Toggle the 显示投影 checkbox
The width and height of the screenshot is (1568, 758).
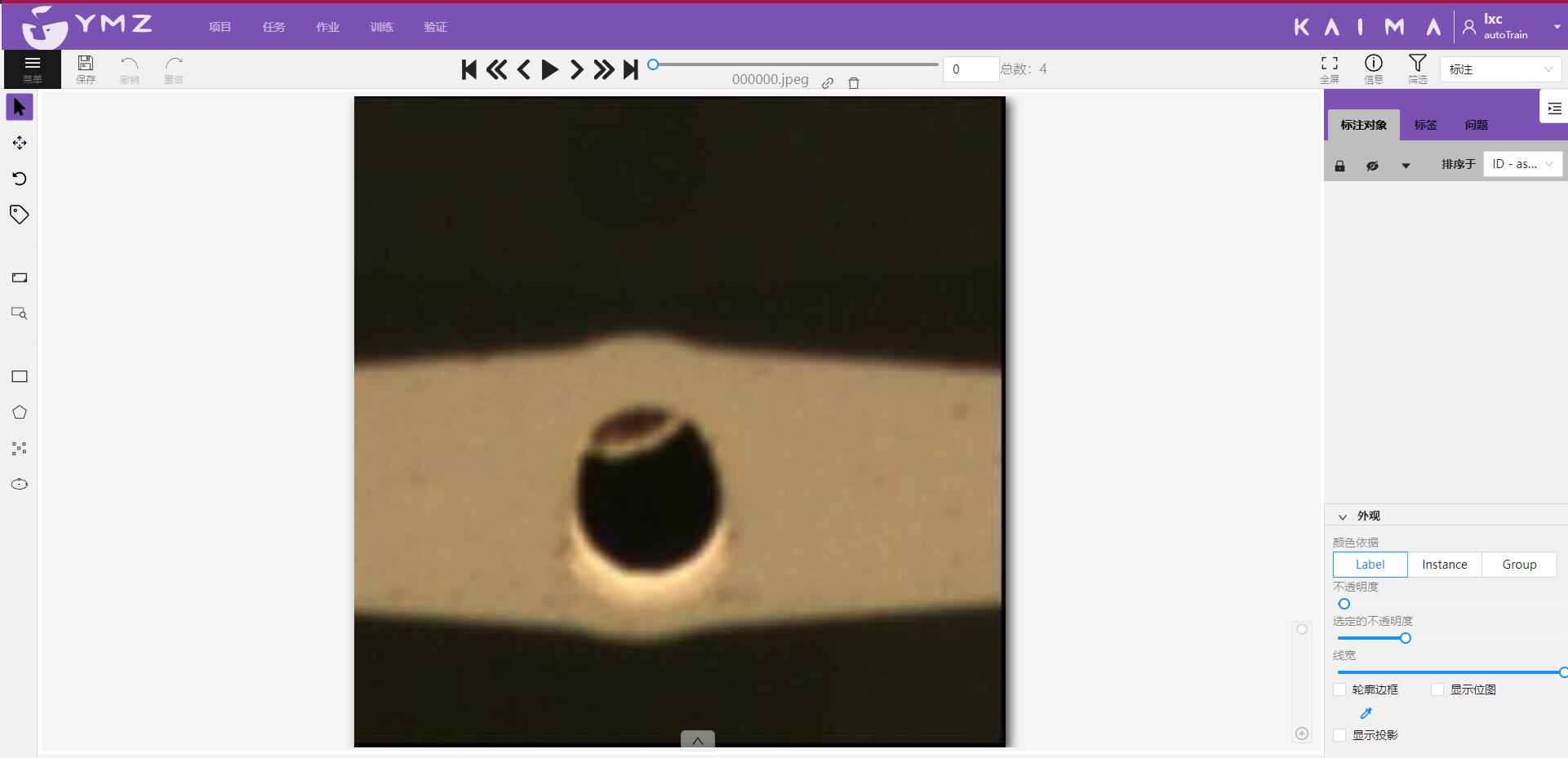tap(1339, 735)
